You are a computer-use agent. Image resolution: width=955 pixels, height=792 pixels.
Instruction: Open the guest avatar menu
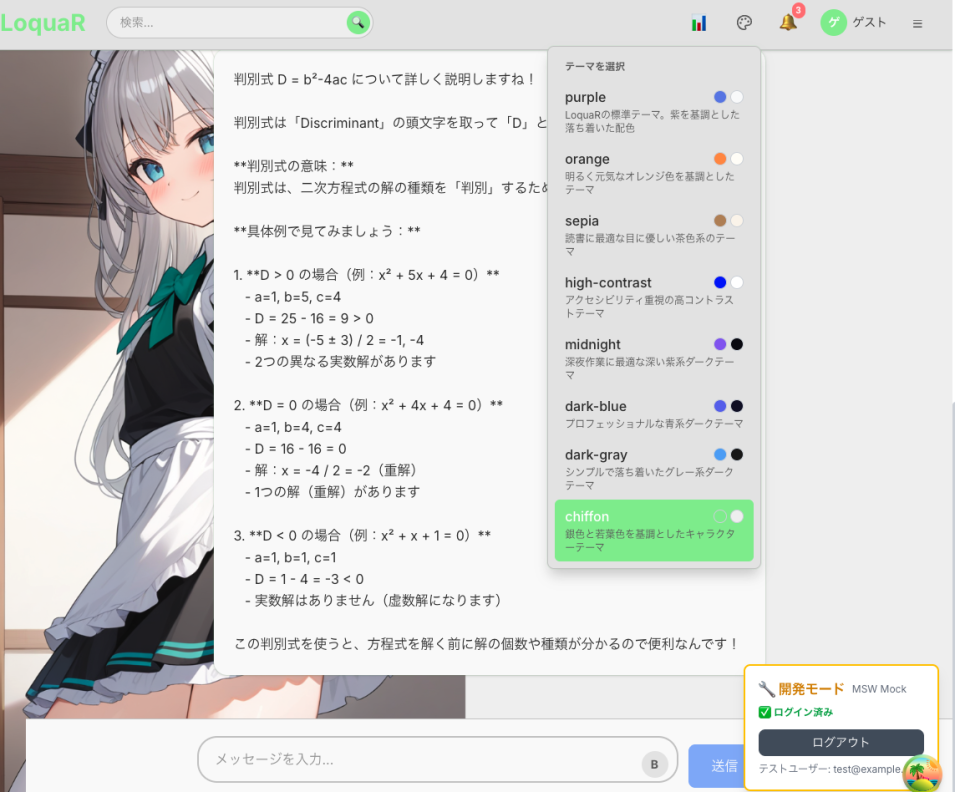pos(833,22)
